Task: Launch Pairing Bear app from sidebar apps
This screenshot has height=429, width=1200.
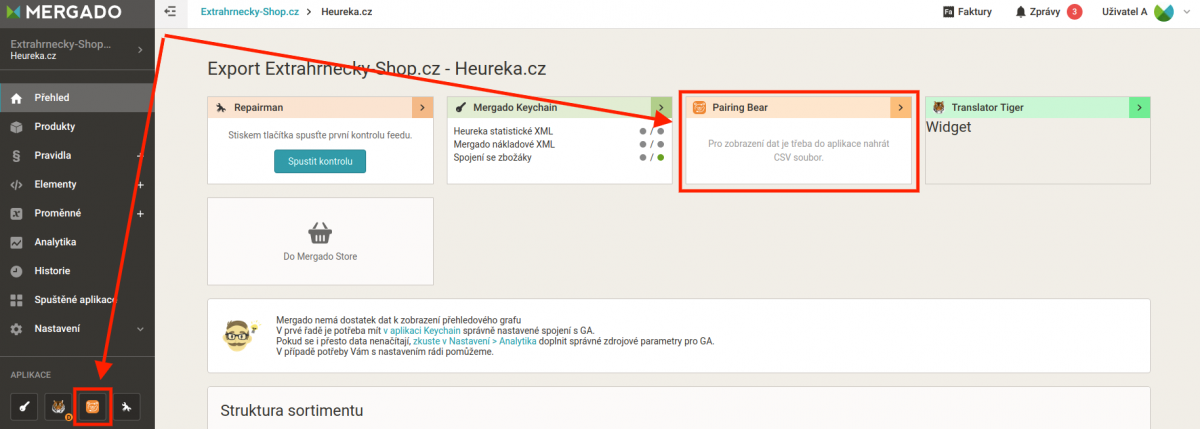Action: [92, 406]
